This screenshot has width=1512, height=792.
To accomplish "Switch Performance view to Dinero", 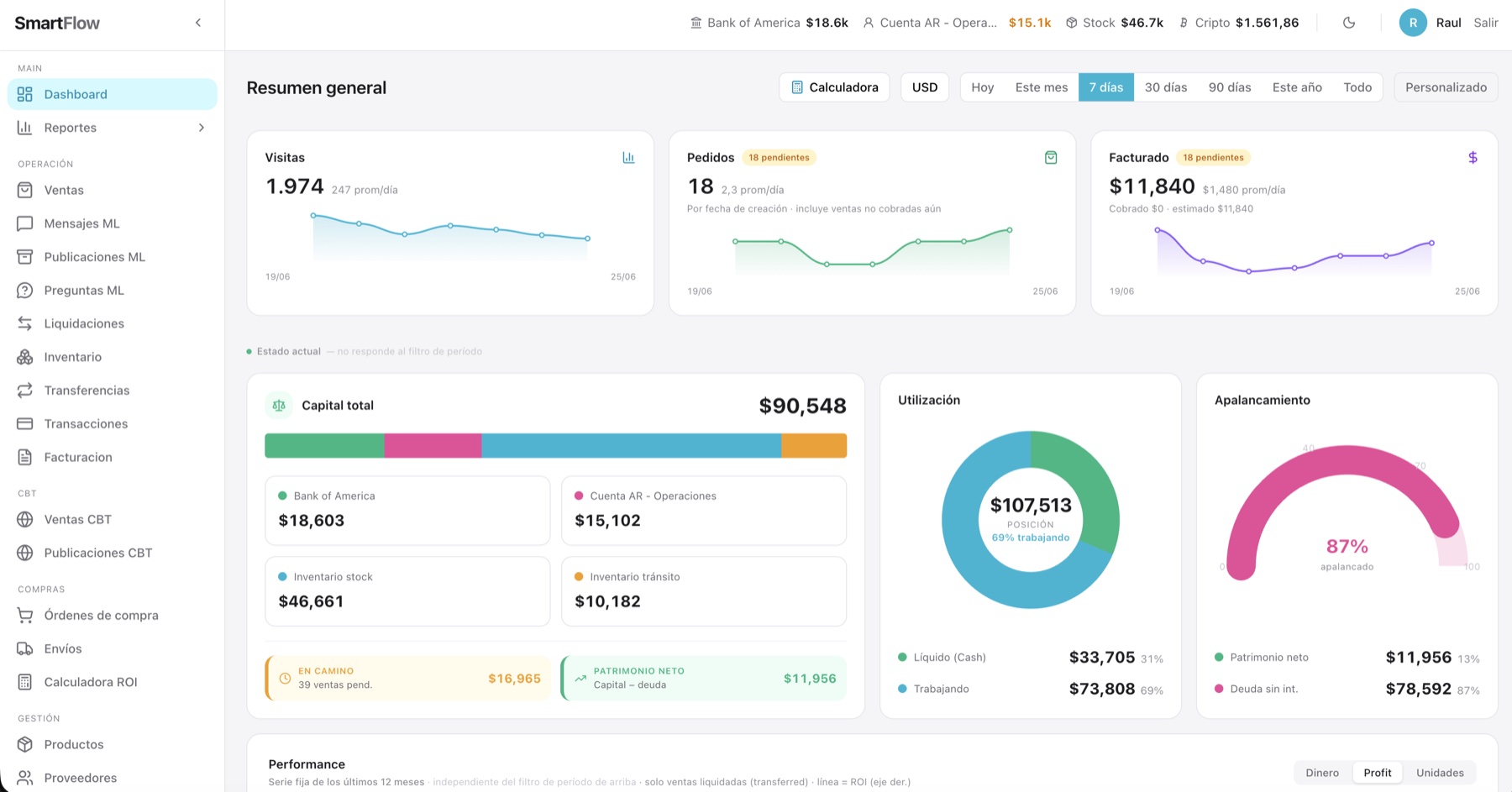I will (x=1322, y=773).
